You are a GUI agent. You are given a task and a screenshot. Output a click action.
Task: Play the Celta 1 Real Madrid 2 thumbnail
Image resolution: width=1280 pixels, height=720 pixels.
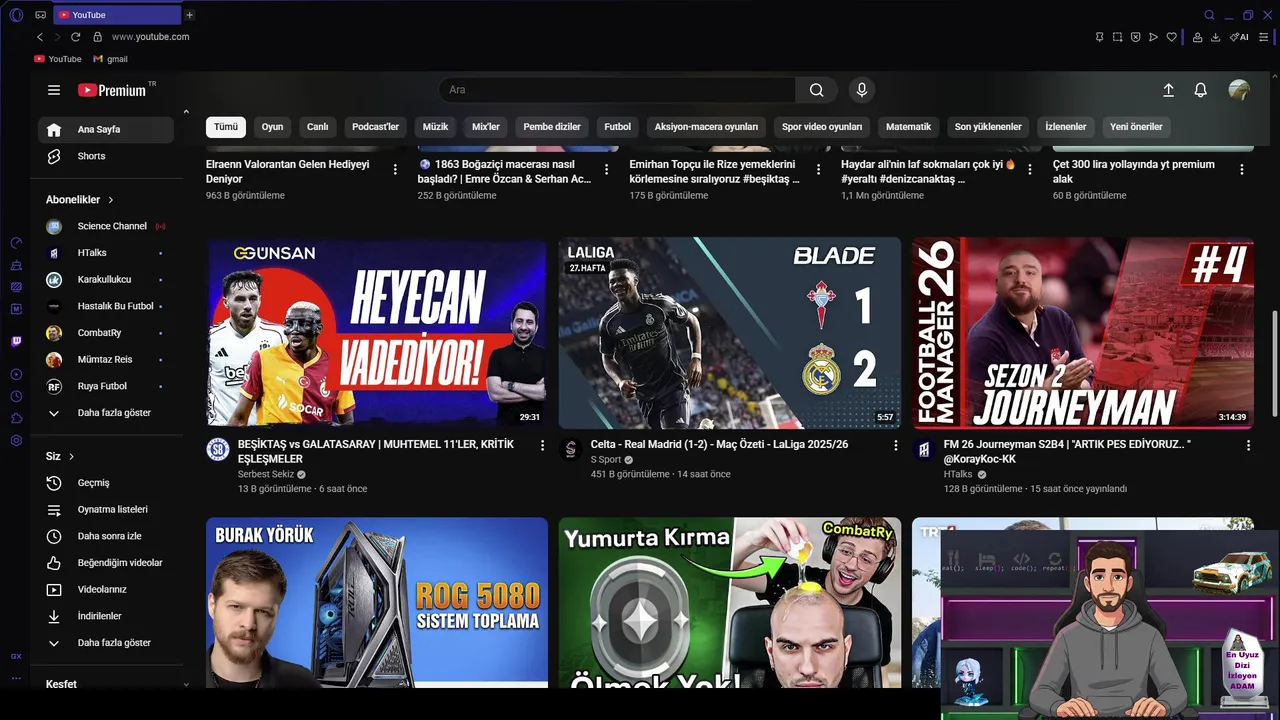730,333
